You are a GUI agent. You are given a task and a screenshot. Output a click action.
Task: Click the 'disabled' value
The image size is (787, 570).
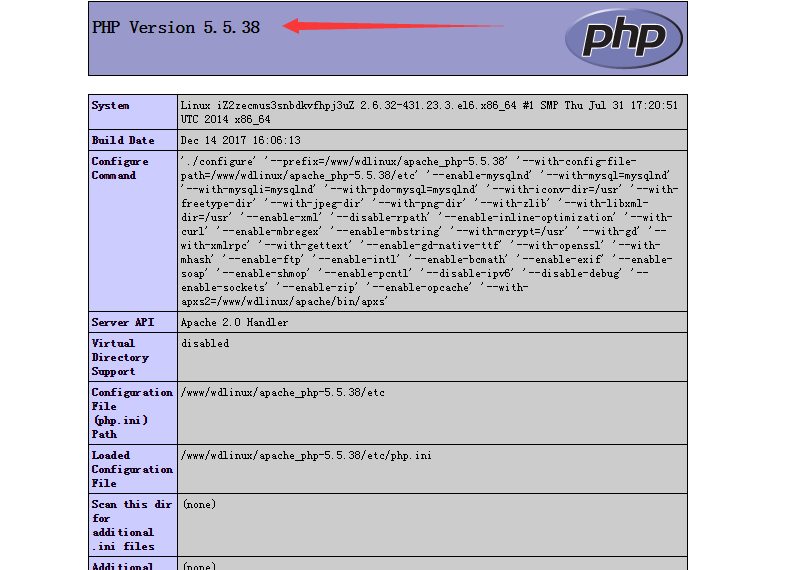coord(205,344)
